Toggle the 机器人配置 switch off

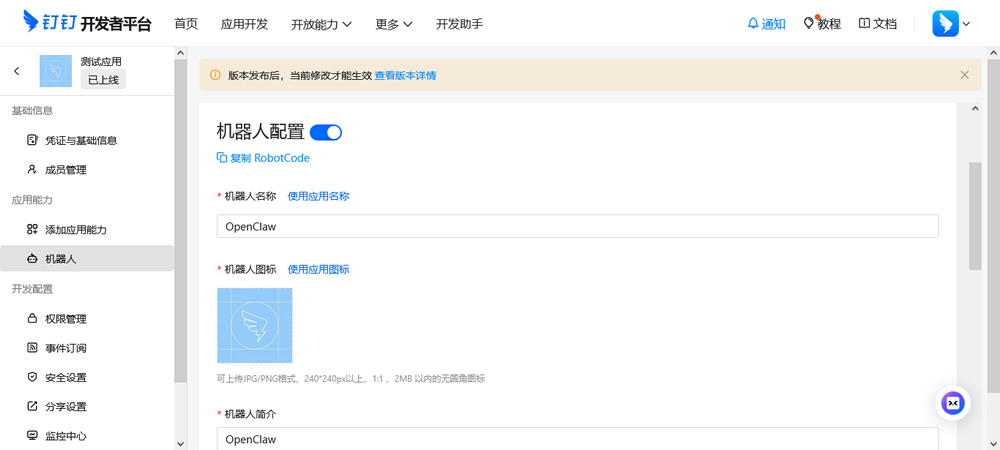click(x=326, y=132)
